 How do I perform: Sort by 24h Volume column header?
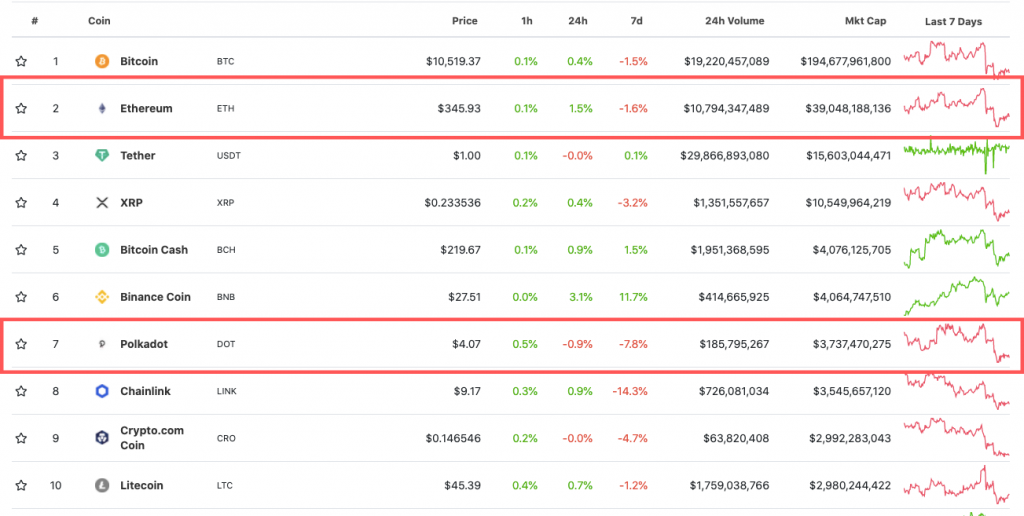tap(735, 21)
